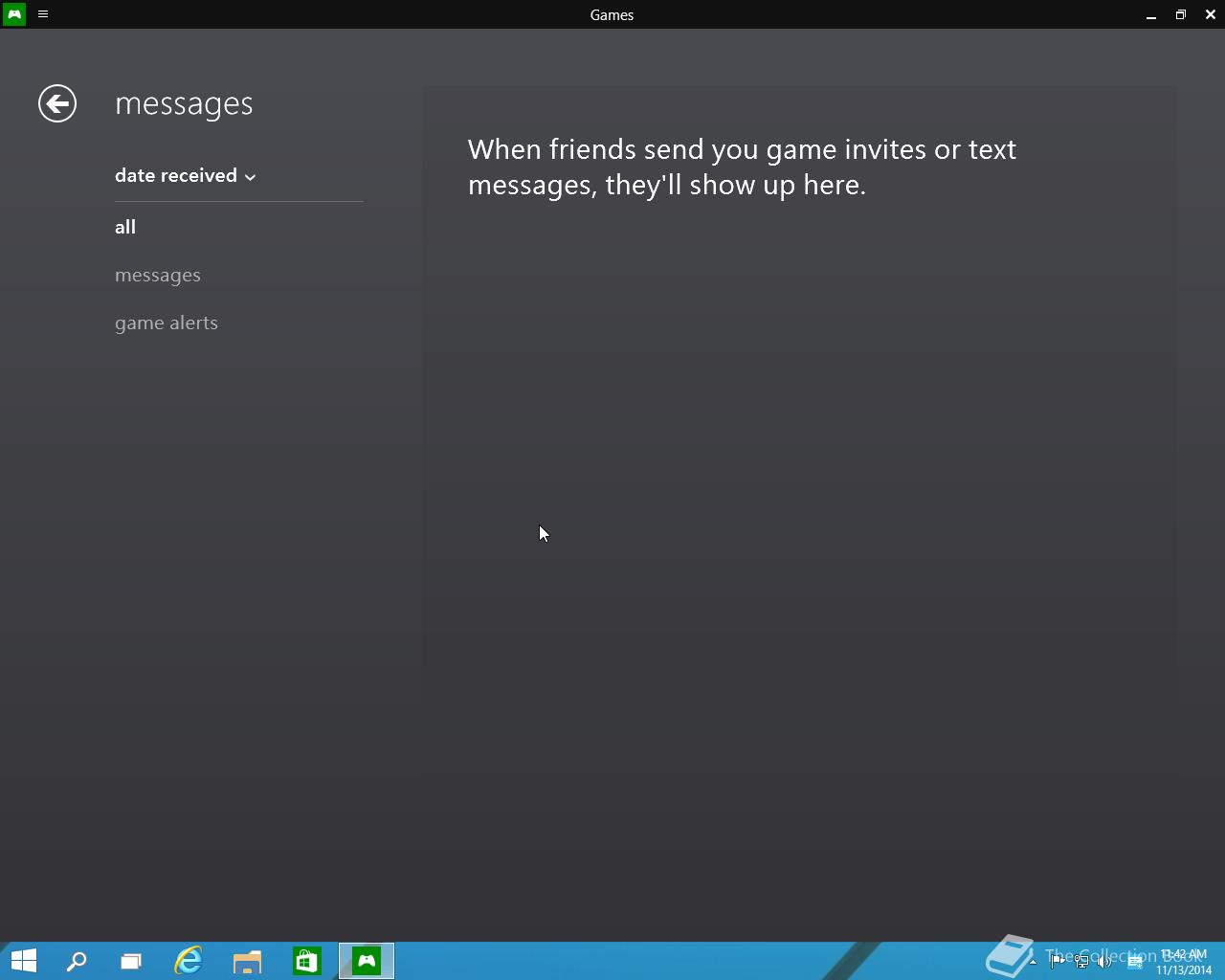Image resolution: width=1225 pixels, height=980 pixels.
Task: Open the Store app from taskbar
Action: (307, 961)
